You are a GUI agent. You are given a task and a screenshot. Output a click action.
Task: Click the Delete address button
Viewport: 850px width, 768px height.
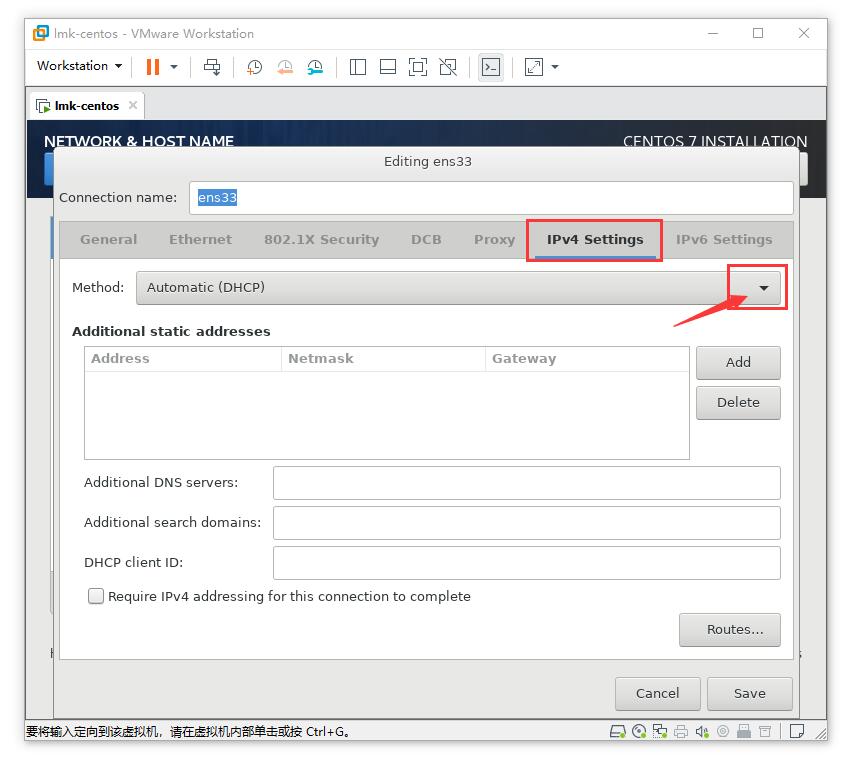click(738, 402)
